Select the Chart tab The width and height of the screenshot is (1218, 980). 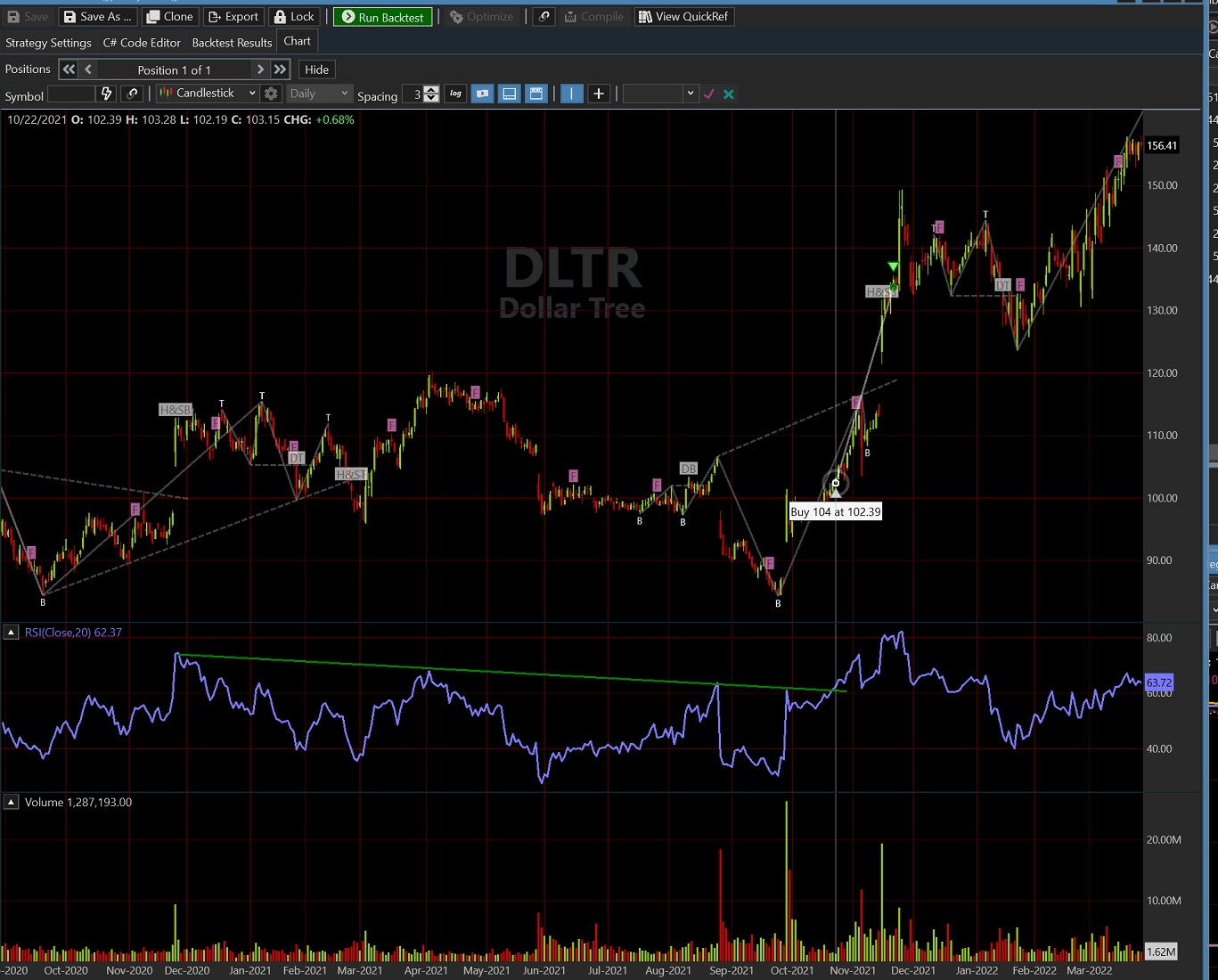(297, 41)
